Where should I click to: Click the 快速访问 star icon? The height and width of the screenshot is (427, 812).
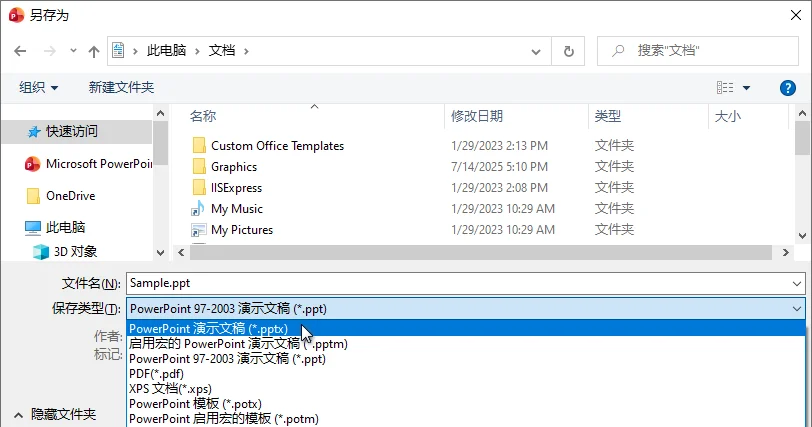(34, 132)
